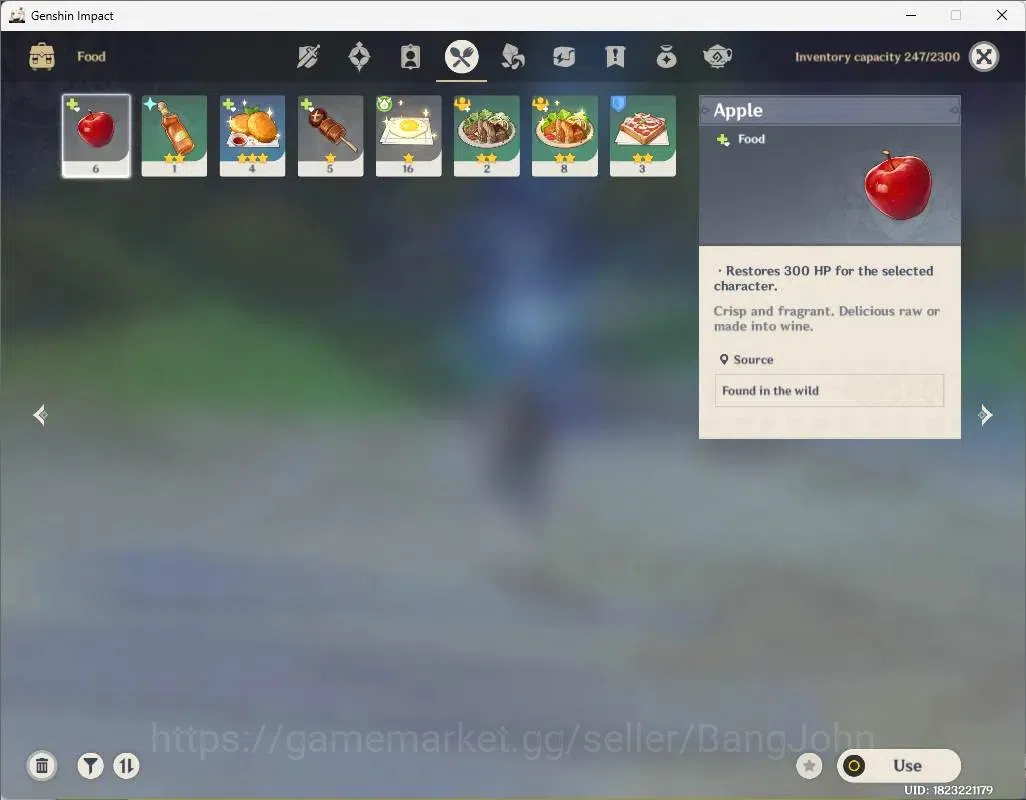Close the inventory with the X button
This screenshot has height=800, width=1026.
point(983,57)
